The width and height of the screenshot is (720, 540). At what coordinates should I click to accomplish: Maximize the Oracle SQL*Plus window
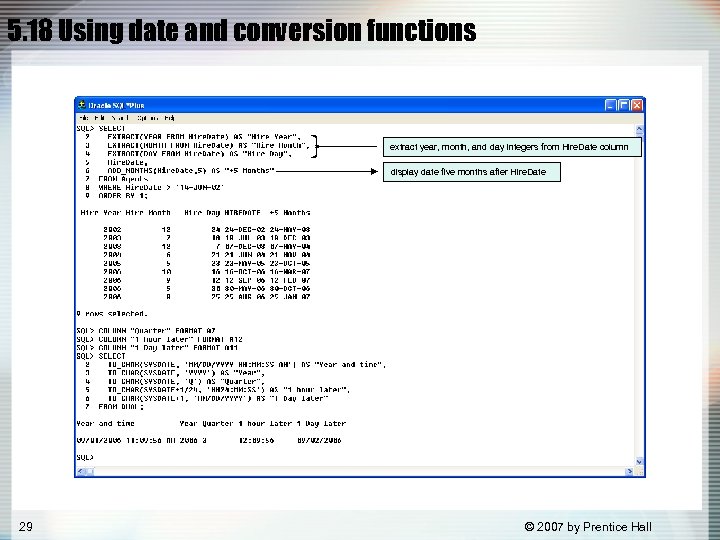tap(624, 106)
